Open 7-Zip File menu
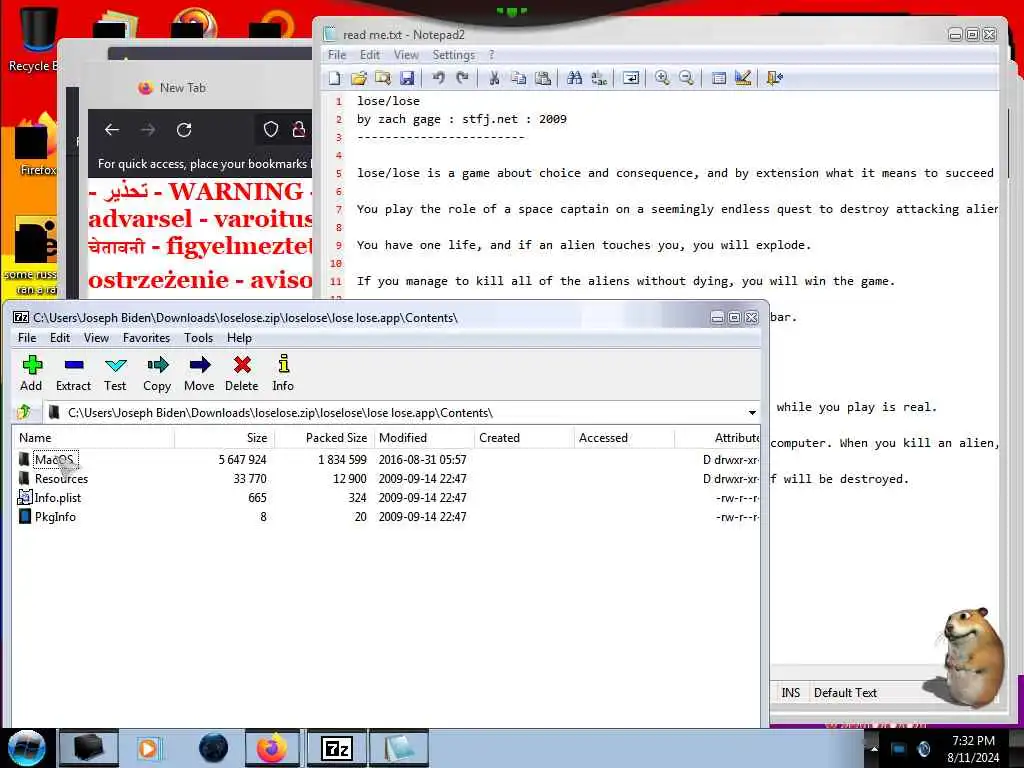1024x768 pixels. click(27, 338)
